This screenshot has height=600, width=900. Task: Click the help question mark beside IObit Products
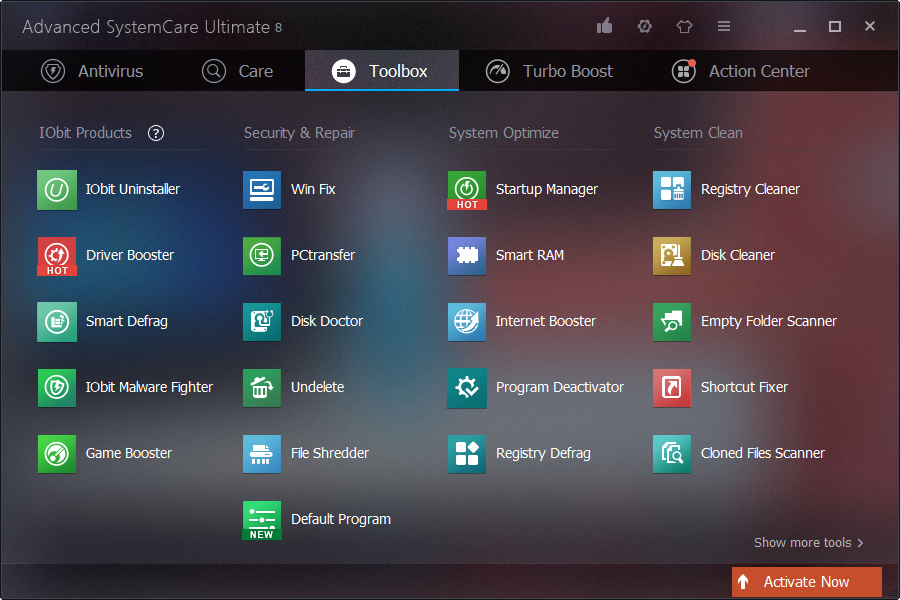click(156, 133)
